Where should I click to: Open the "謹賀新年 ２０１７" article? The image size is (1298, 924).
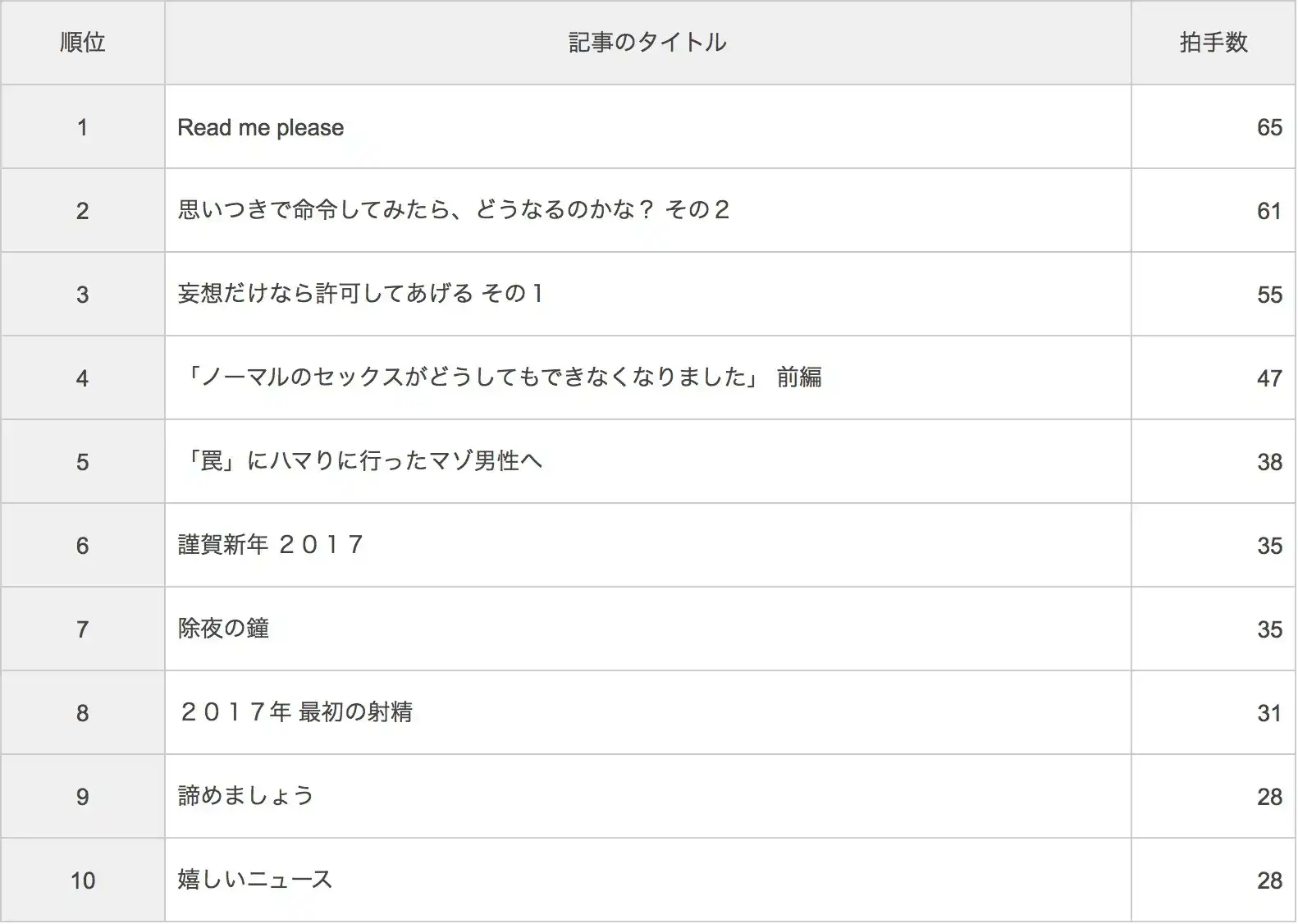coord(271,545)
